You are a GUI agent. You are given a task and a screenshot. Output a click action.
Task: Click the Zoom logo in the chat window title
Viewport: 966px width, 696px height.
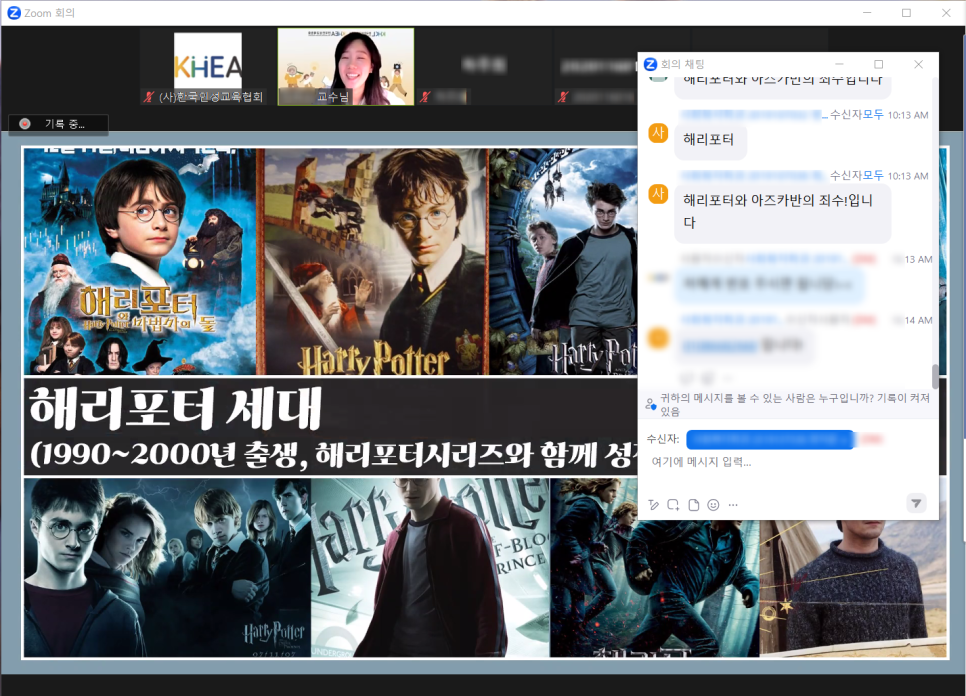pos(650,64)
